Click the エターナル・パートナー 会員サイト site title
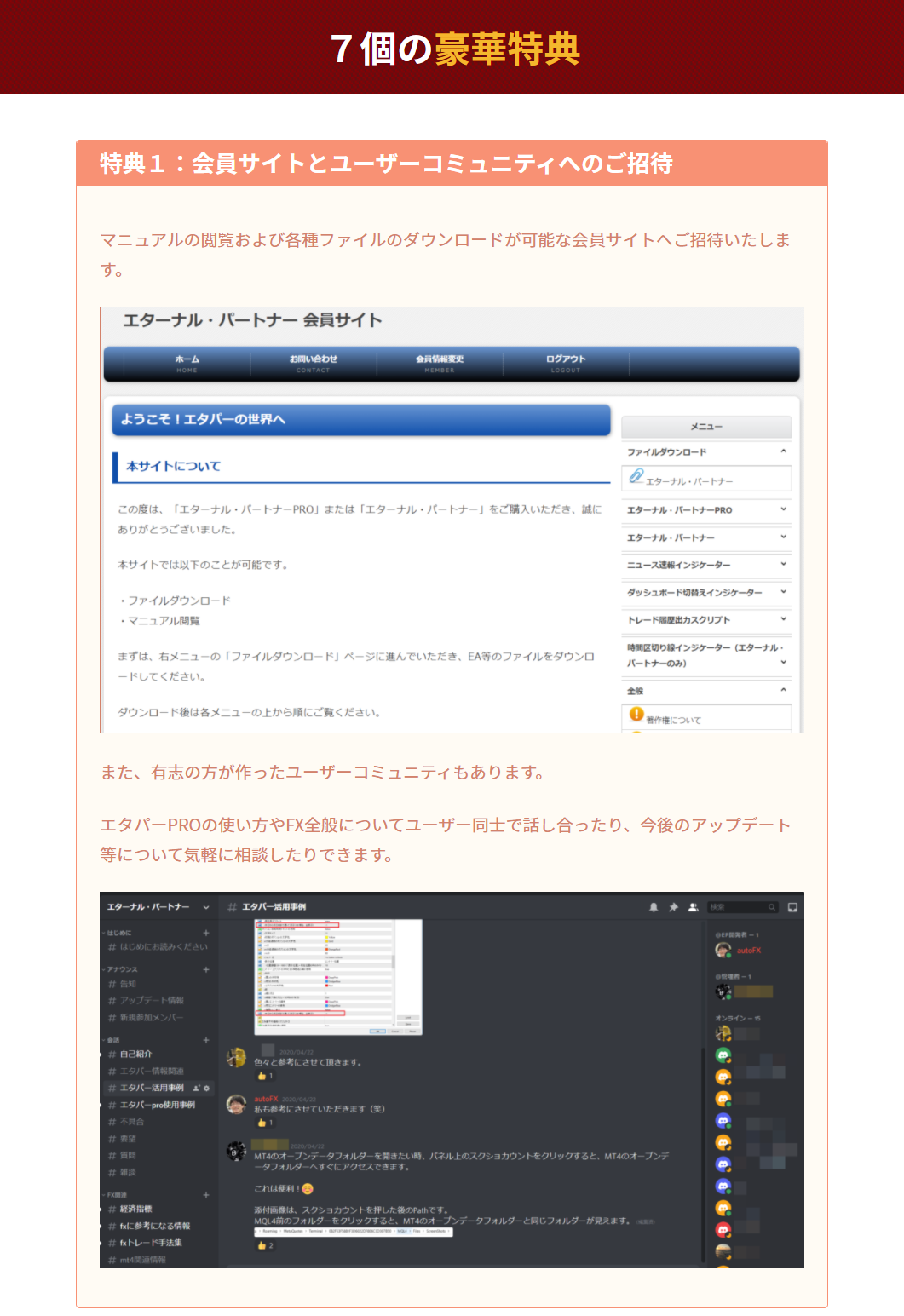 [252, 320]
